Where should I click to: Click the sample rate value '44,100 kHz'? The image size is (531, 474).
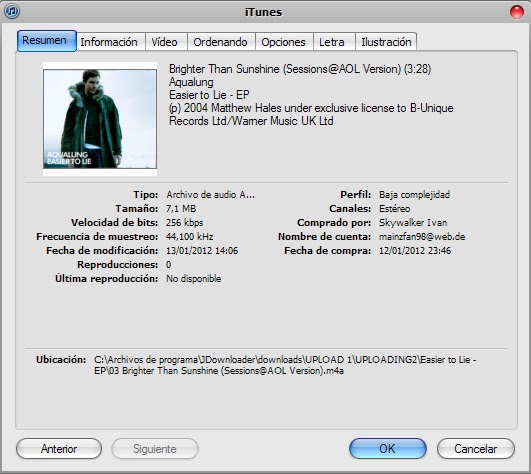(x=190, y=236)
